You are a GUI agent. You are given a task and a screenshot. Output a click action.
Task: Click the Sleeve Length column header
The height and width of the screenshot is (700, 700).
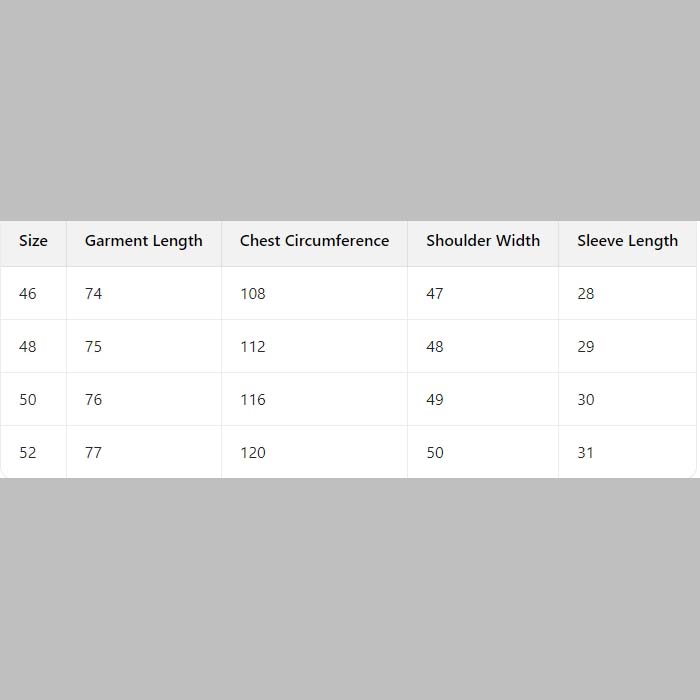click(627, 241)
